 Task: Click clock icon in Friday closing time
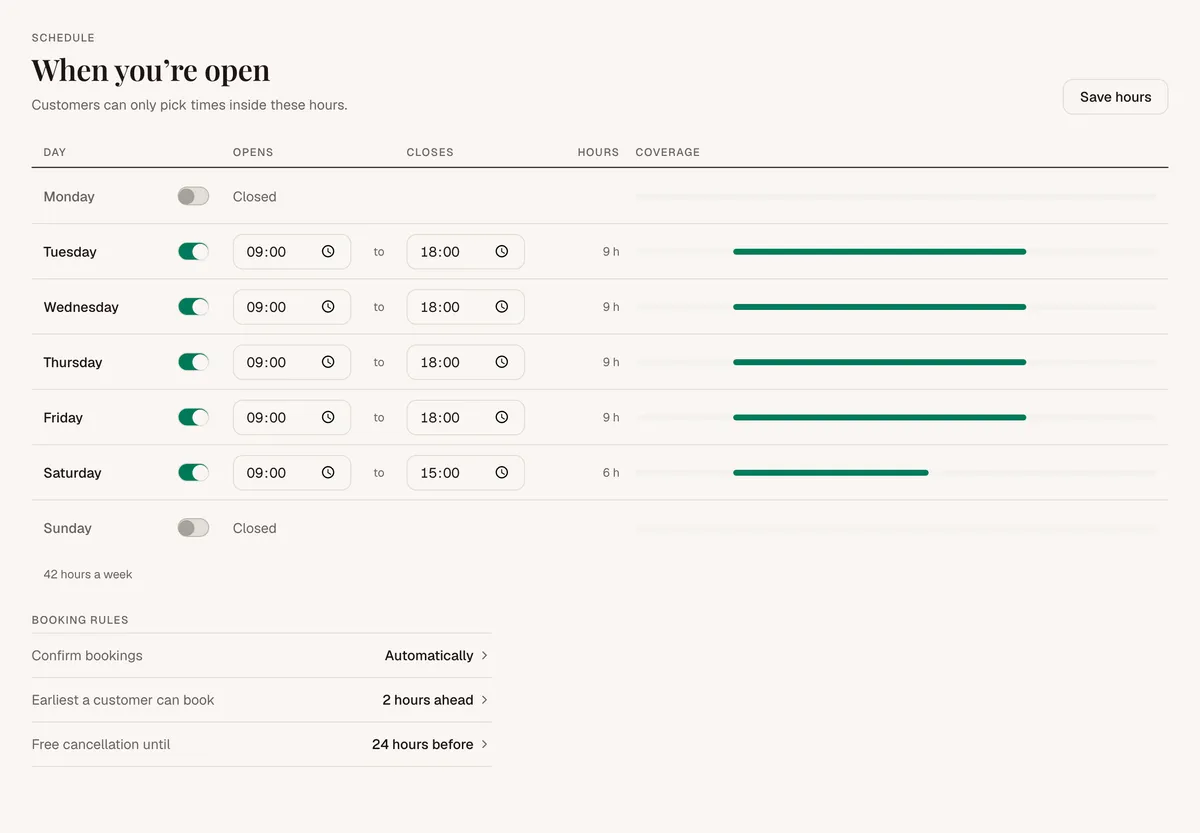(x=502, y=418)
